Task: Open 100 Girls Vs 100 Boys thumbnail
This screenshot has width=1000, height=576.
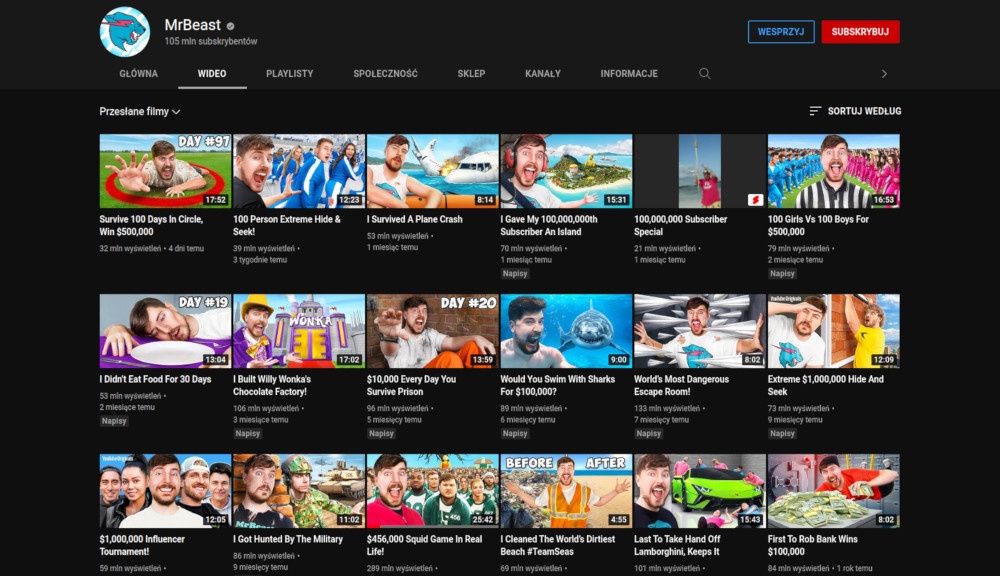Action: (834, 171)
